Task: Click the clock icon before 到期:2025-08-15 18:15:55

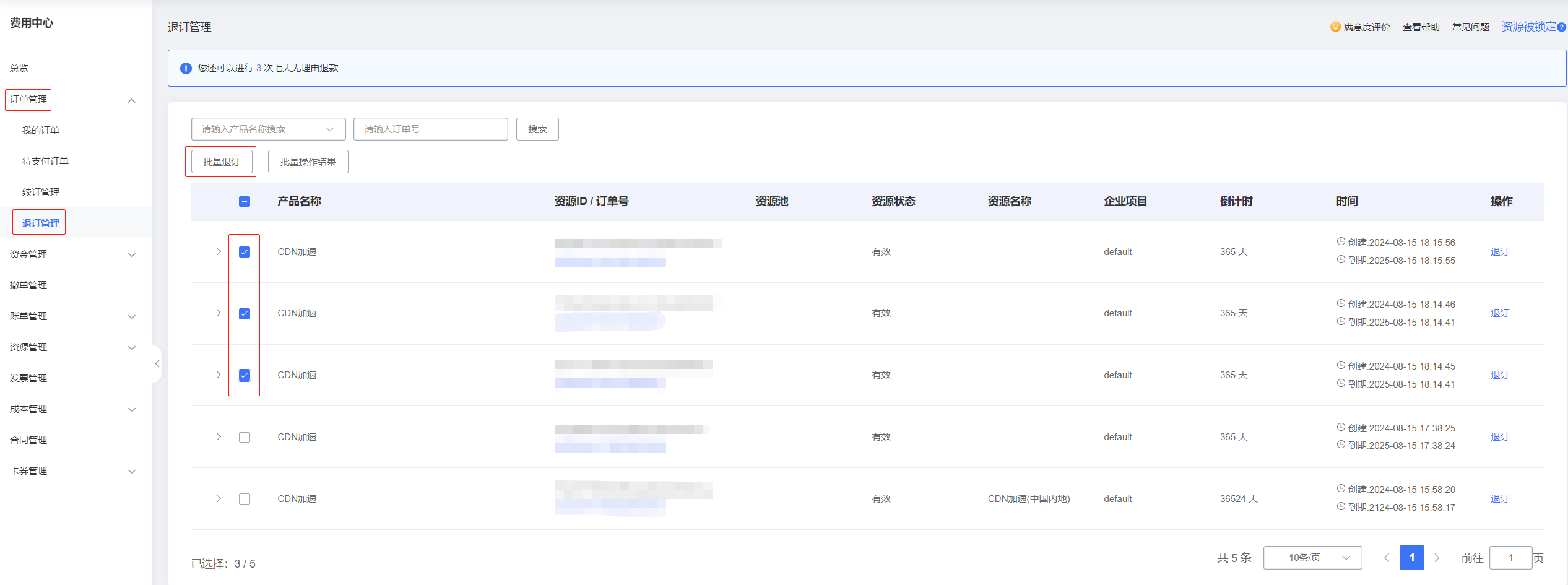Action: click(1341, 260)
